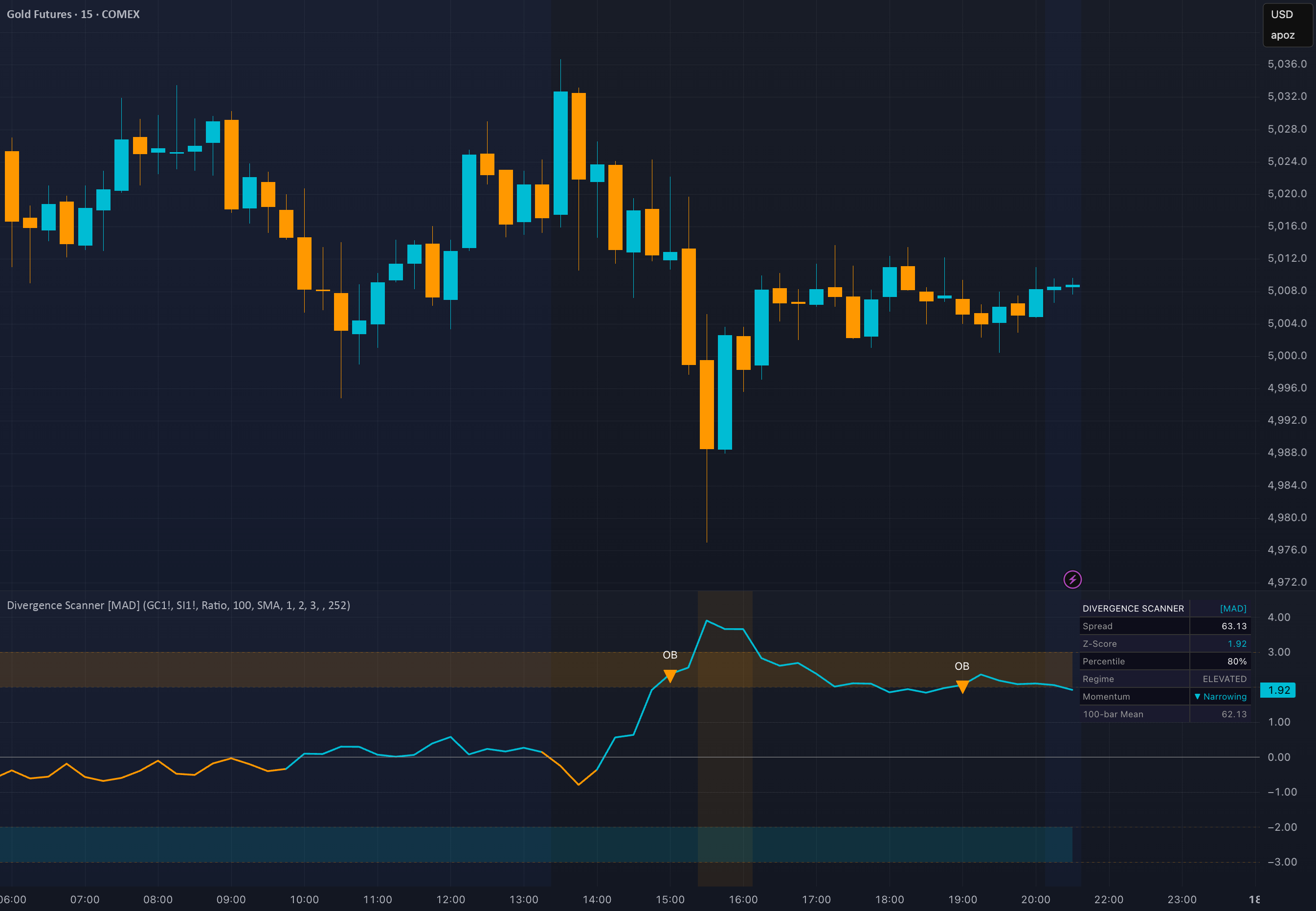Click the 20:00 time axis label
Viewport: 1316px width, 911px height.
tap(1035, 900)
